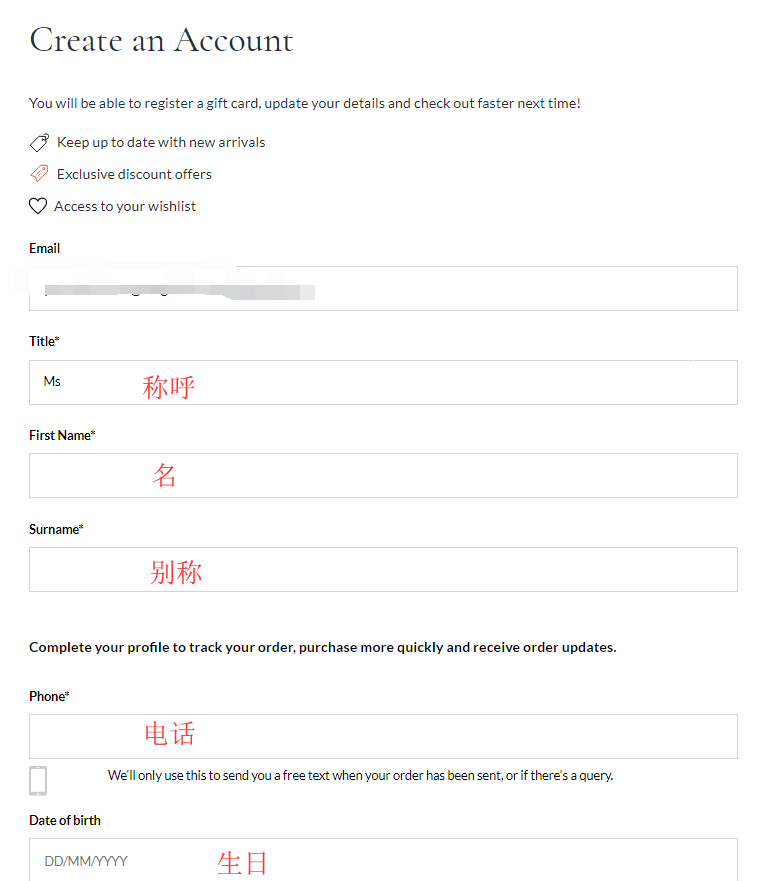Click the 'Exclusive discount offers' text
The height and width of the screenshot is (881, 779).
pos(134,174)
